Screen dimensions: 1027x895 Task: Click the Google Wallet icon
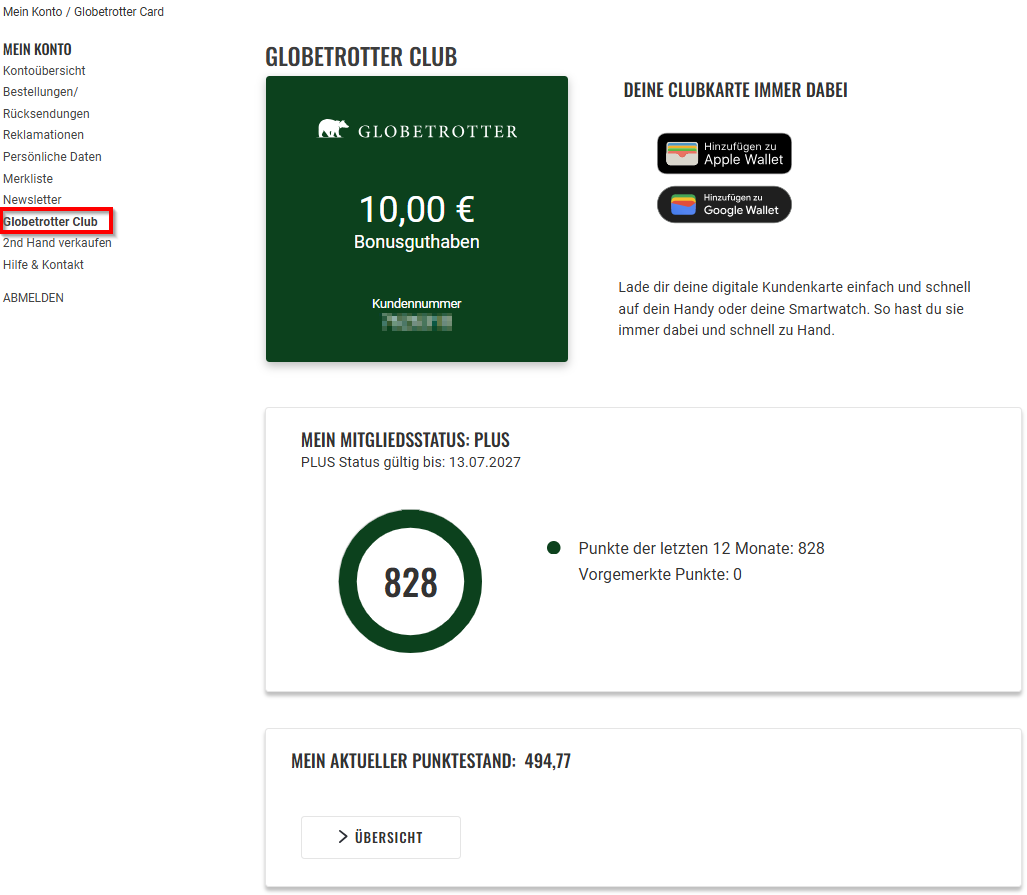(x=683, y=204)
